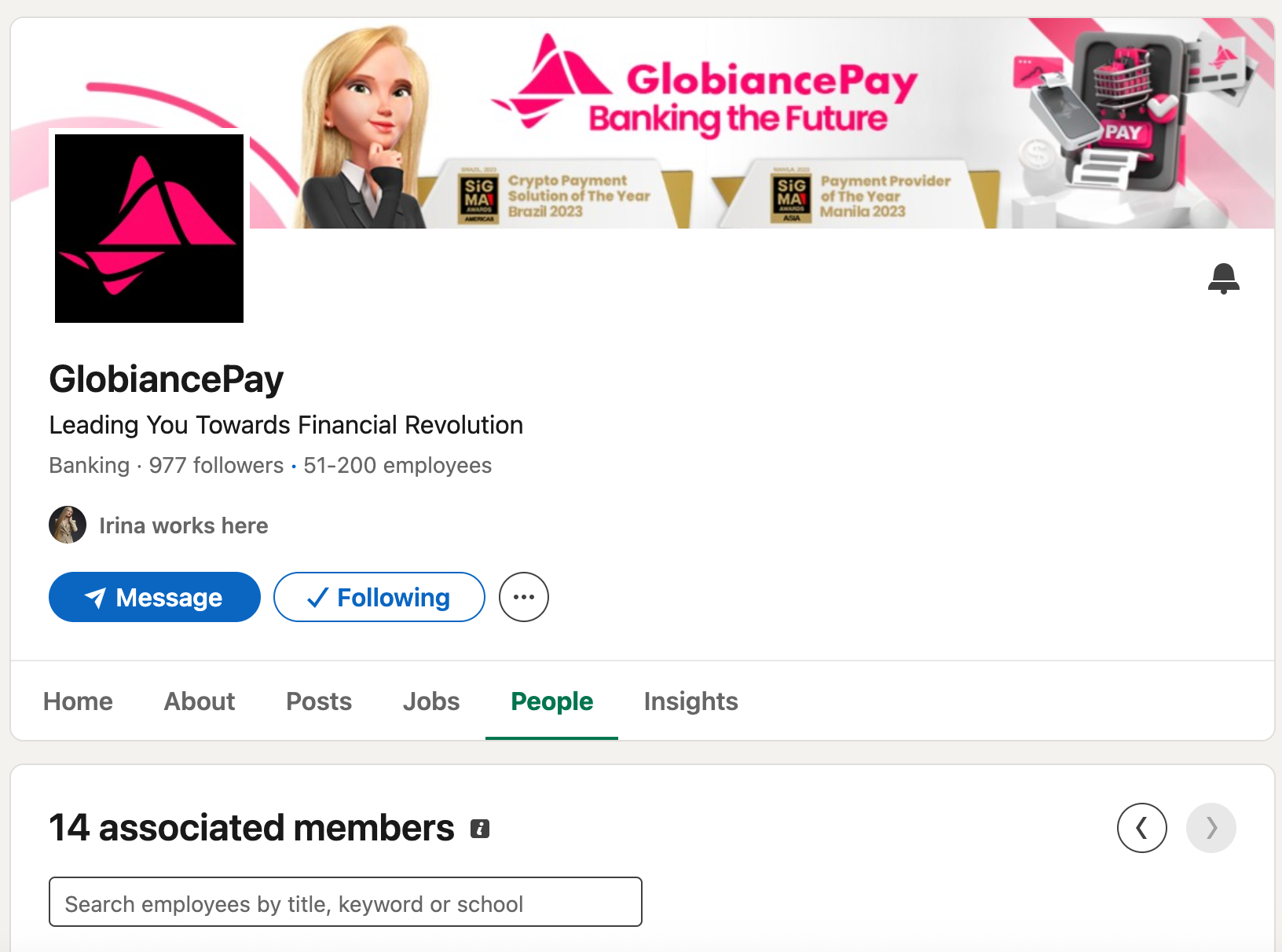Image resolution: width=1282 pixels, height=952 pixels.
Task: Switch to the Home tab
Action: 78,701
